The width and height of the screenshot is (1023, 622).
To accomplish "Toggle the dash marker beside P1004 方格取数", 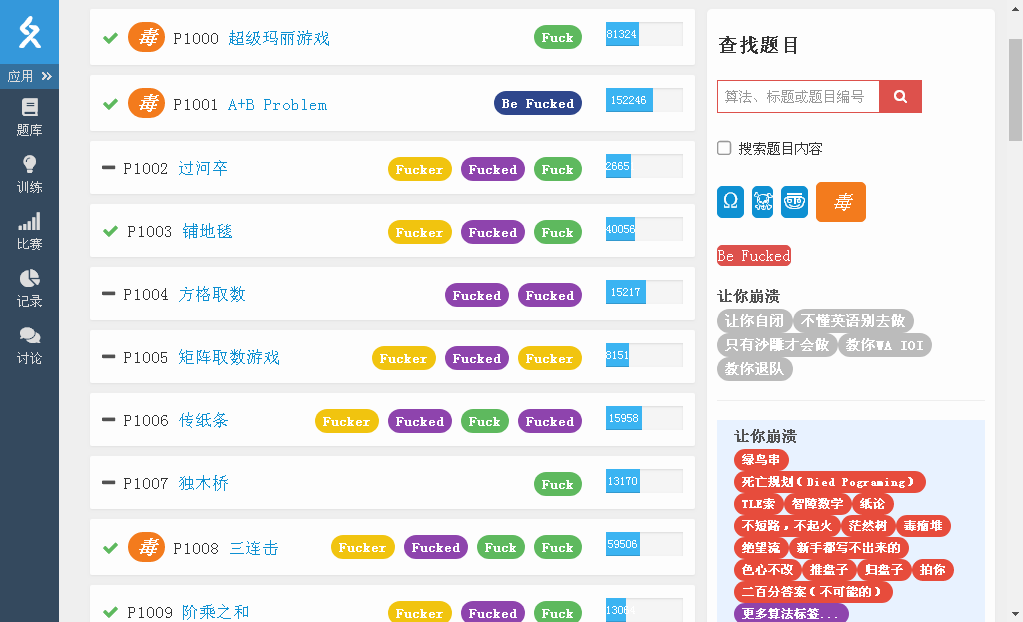I will click(x=109, y=294).
